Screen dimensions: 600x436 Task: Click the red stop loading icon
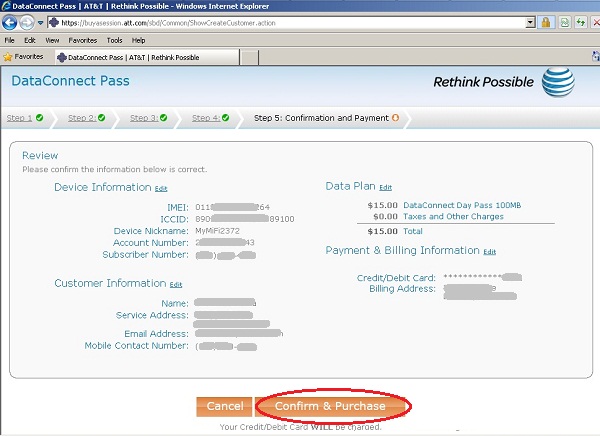(x=596, y=23)
